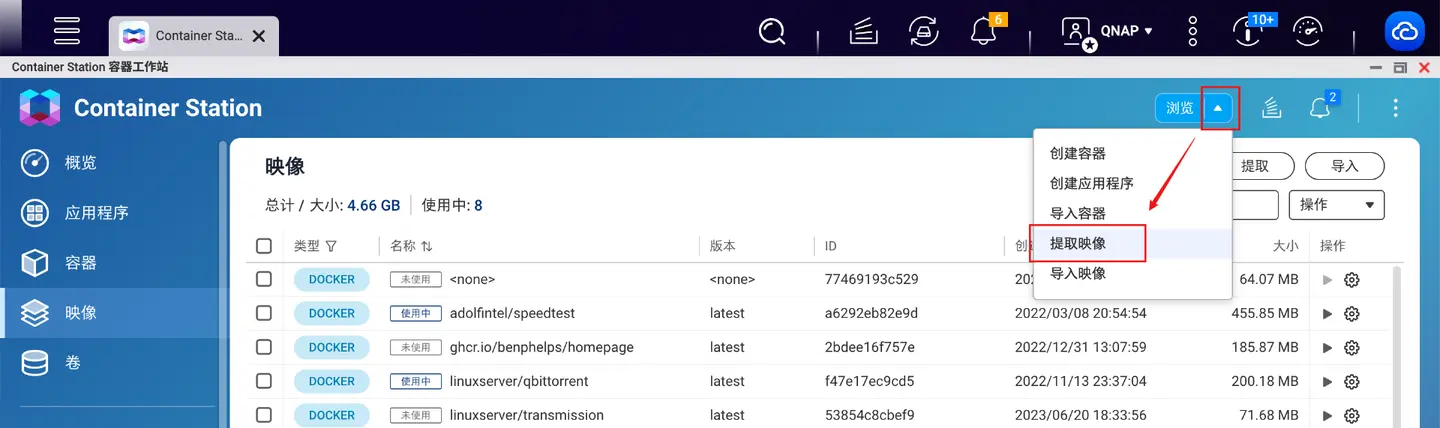Screen dimensions: 1440x428
Task: Click the 浏览 button
Action: 1179,108
